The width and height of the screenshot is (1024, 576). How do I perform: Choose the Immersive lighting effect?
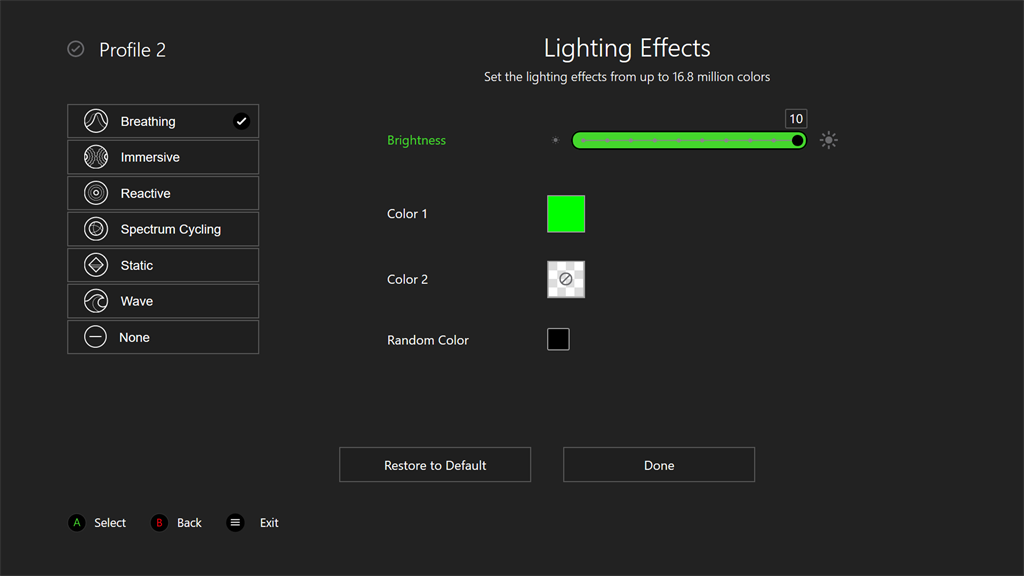click(163, 157)
